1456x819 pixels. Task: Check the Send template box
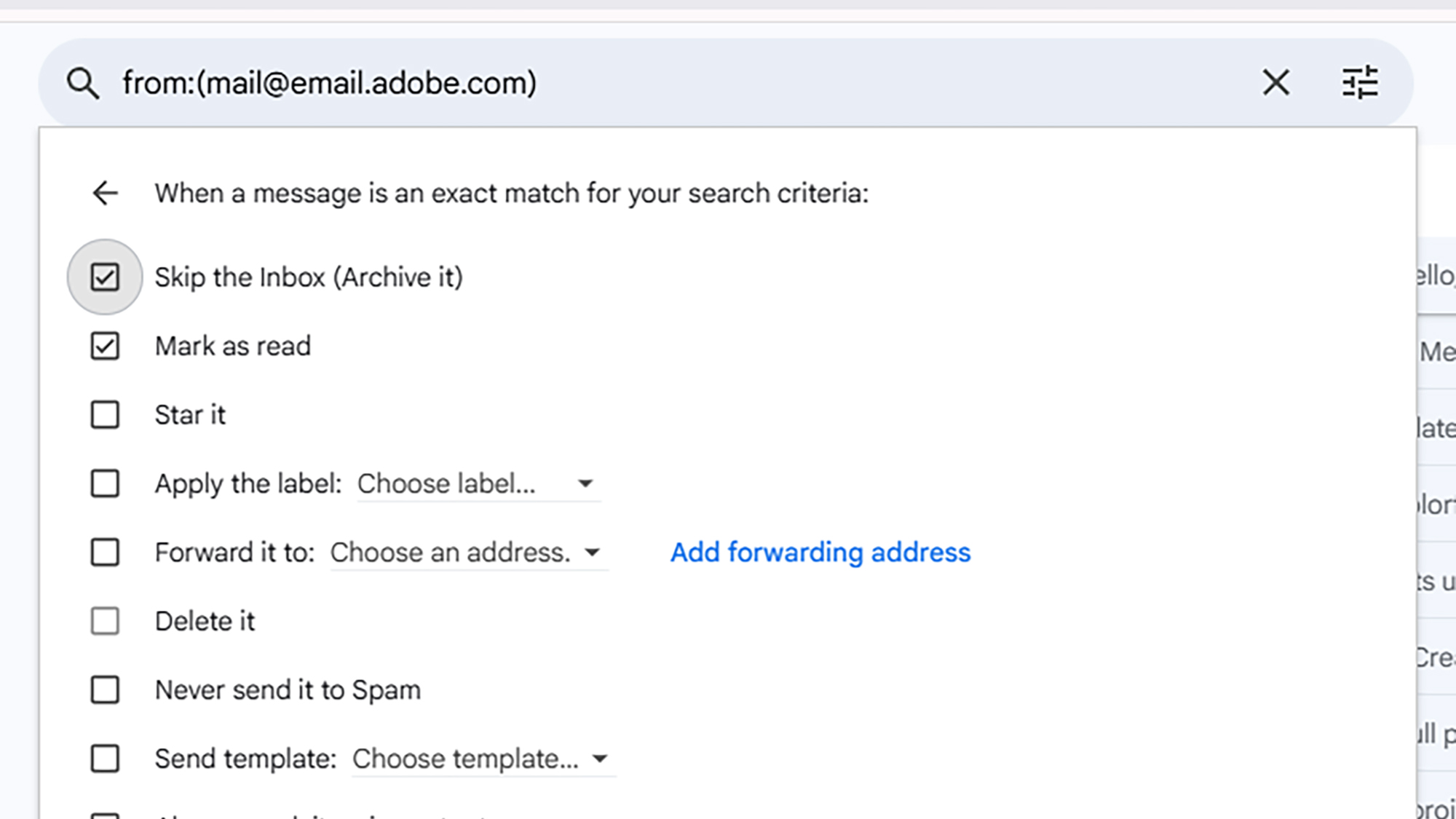(105, 759)
